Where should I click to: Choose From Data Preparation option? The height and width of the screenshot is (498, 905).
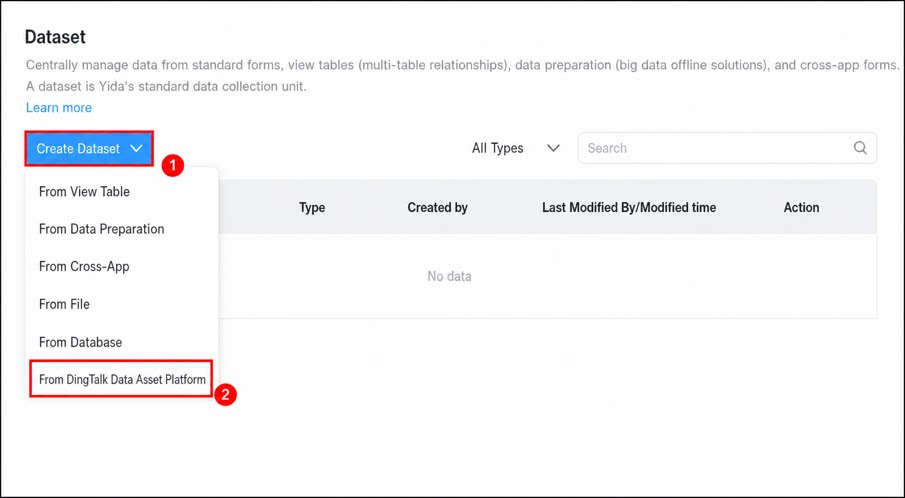tap(102, 229)
